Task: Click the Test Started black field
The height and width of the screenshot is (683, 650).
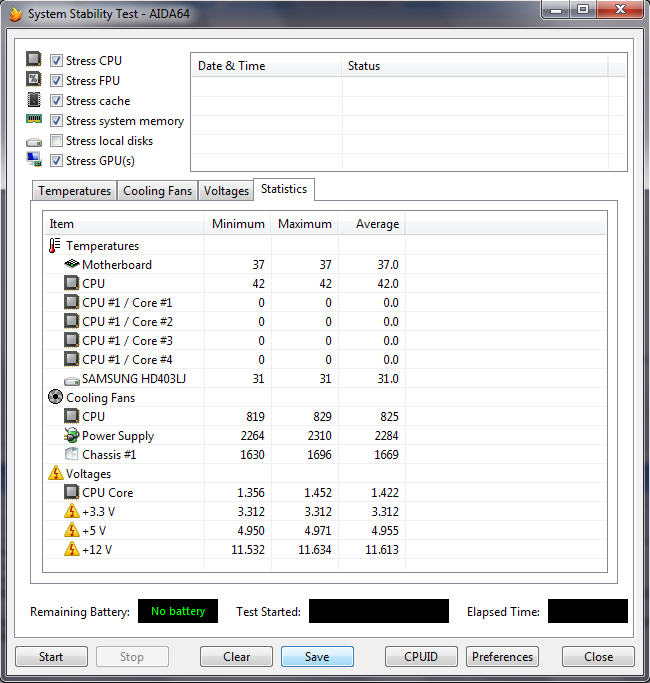Action: point(379,611)
